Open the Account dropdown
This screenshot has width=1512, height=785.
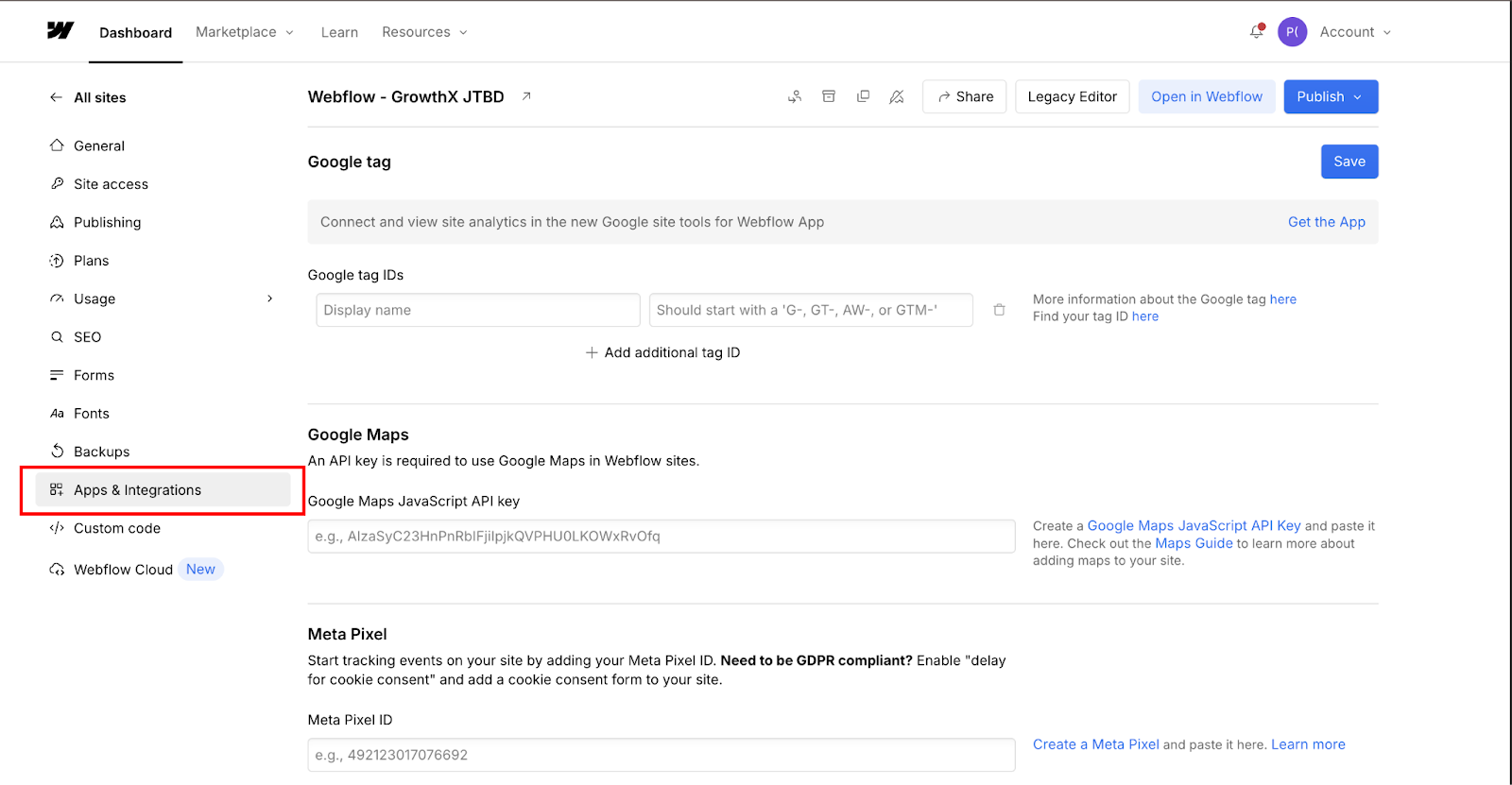pyautogui.click(x=1355, y=32)
